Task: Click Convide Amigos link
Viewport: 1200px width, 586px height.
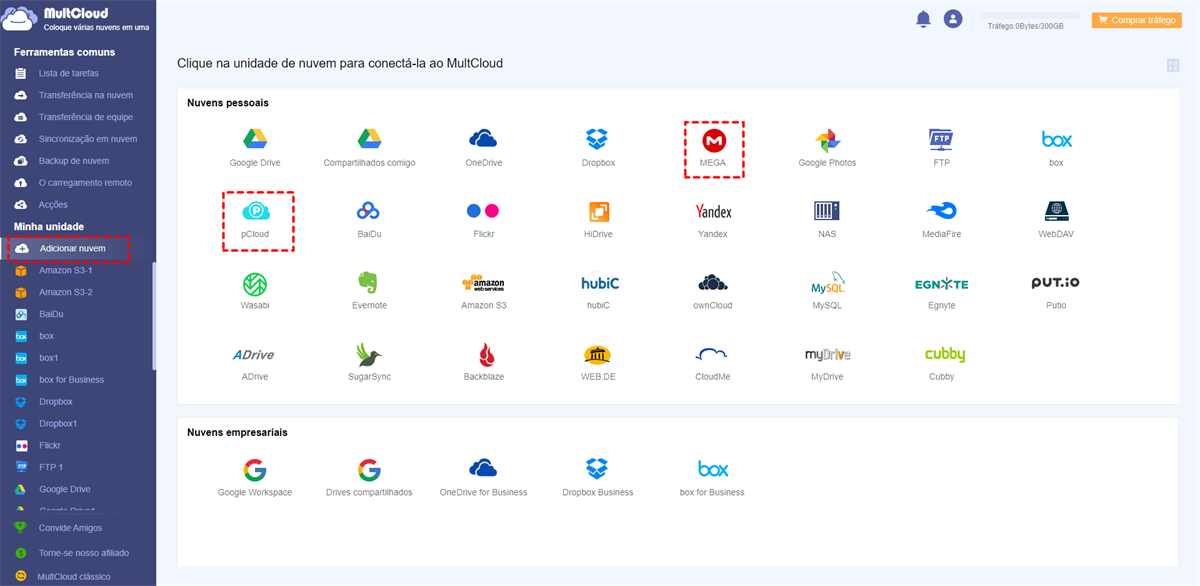Action: click(70, 528)
